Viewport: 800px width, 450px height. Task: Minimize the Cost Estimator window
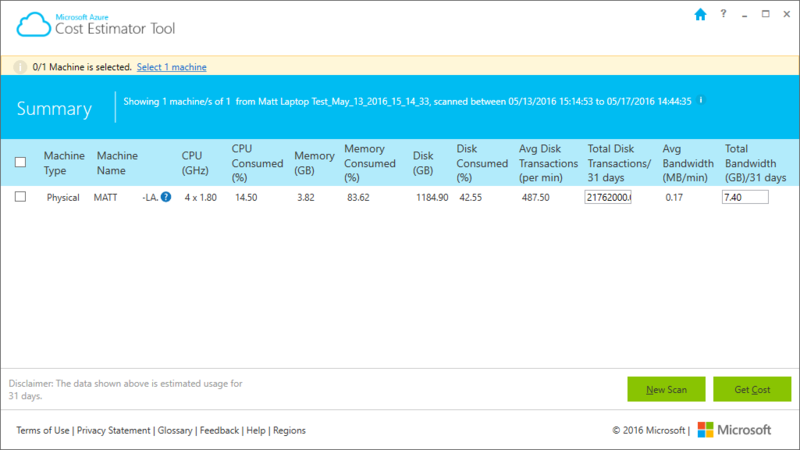(744, 14)
